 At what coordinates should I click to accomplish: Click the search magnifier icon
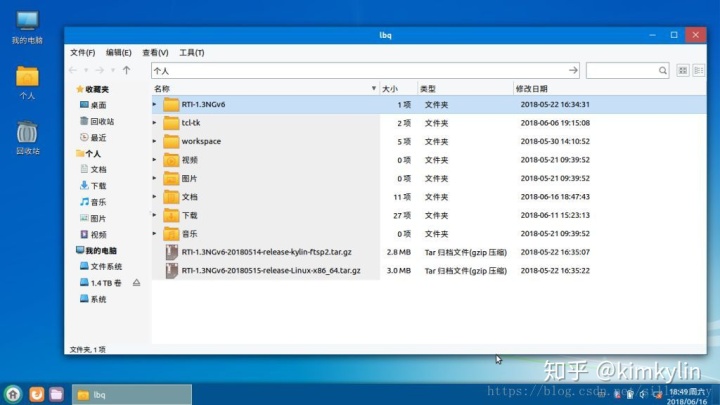(663, 70)
